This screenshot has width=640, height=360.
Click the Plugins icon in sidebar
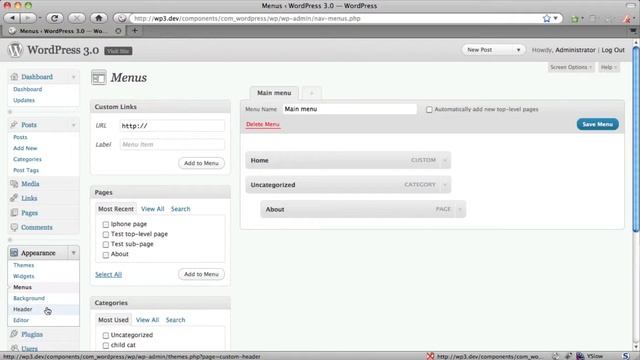click(x=14, y=334)
